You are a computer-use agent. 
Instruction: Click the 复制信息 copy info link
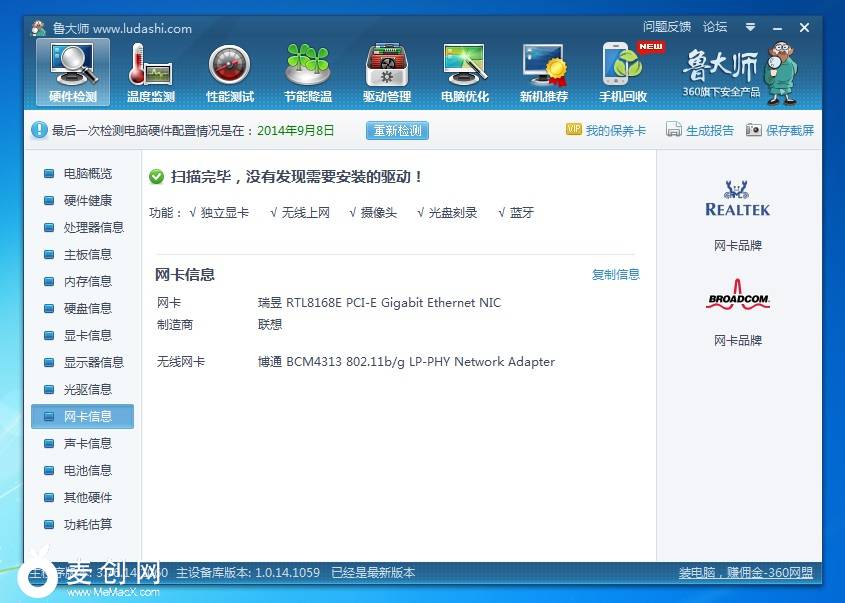(x=615, y=274)
